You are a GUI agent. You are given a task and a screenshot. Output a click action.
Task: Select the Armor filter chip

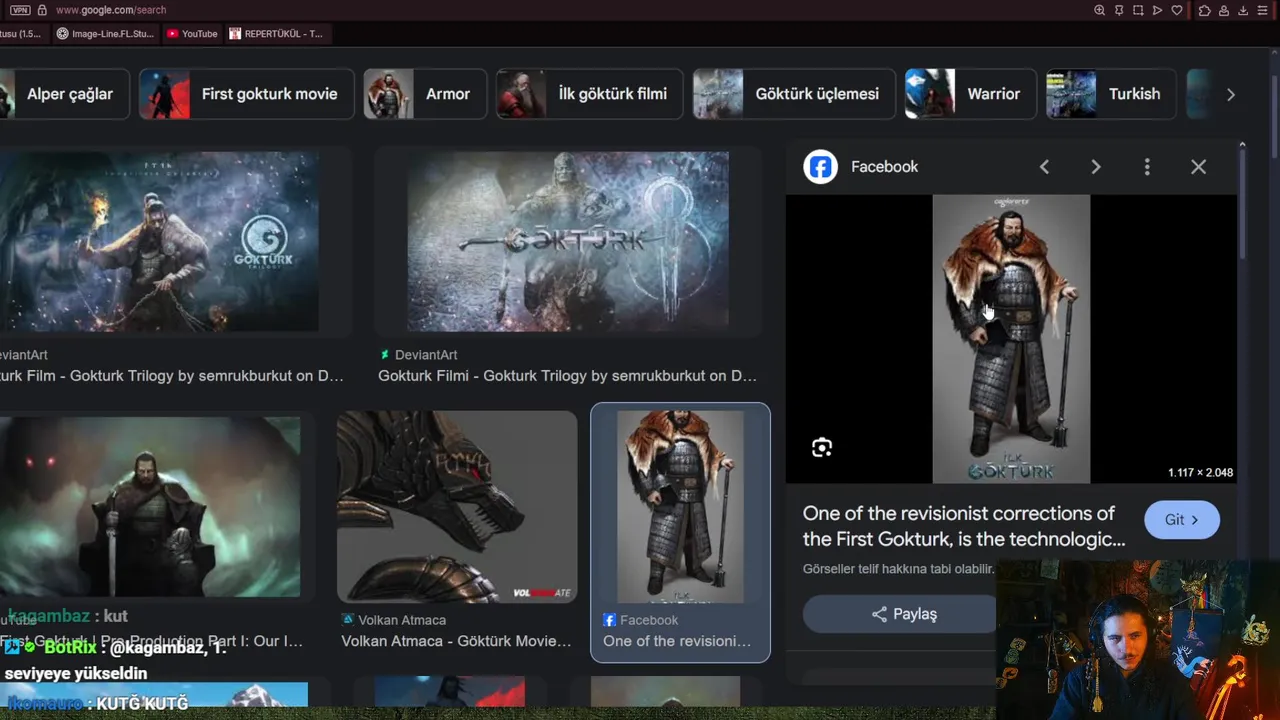(x=425, y=94)
